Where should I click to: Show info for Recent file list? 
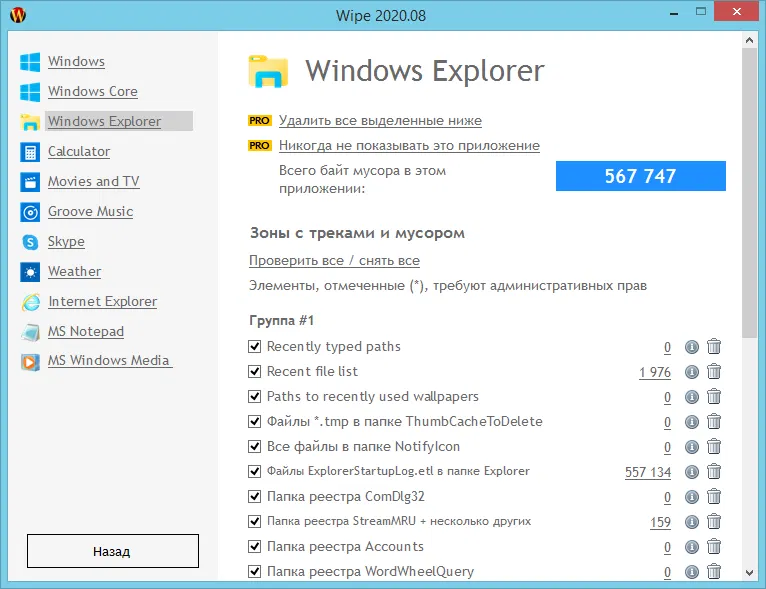pyautogui.click(x=692, y=372)
